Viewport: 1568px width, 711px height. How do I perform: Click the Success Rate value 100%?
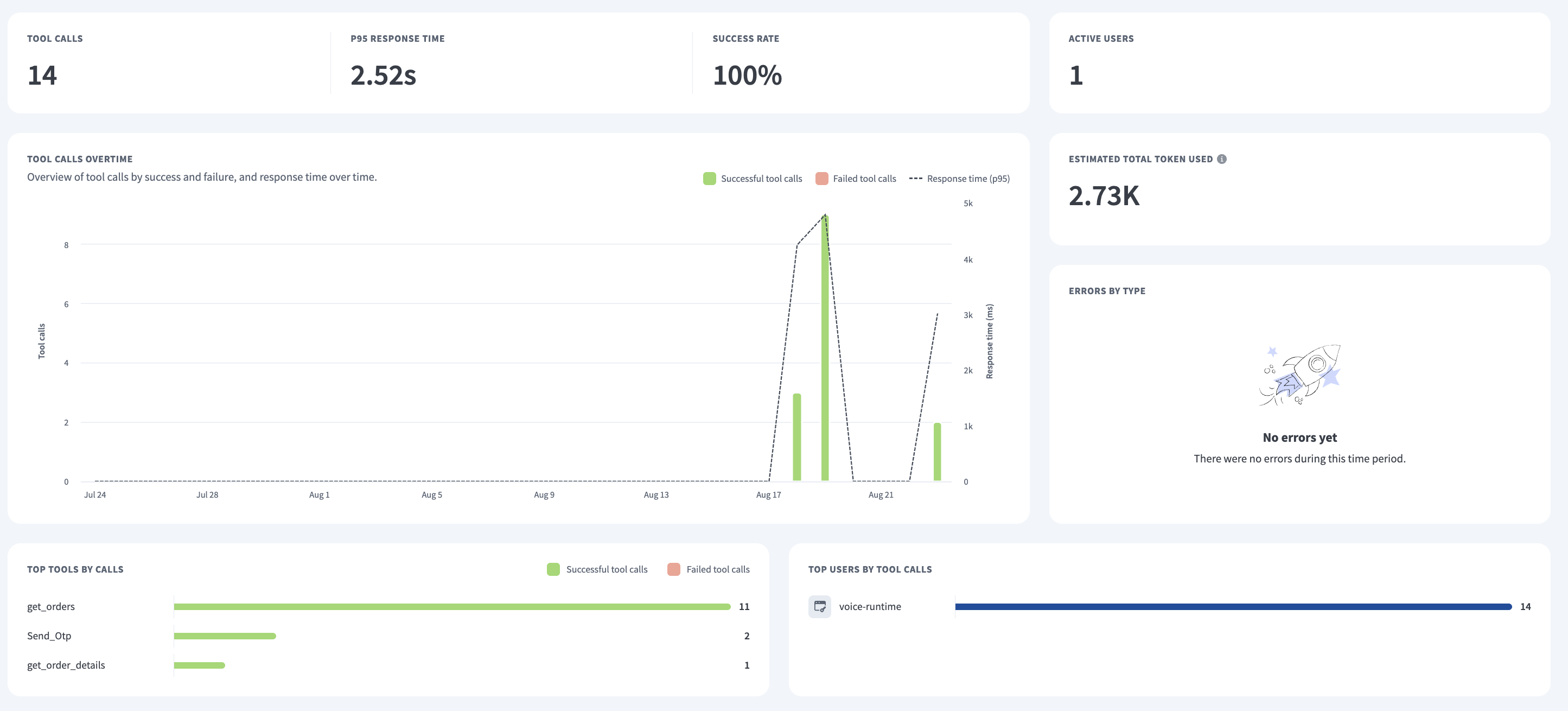[x=748, y=75]
